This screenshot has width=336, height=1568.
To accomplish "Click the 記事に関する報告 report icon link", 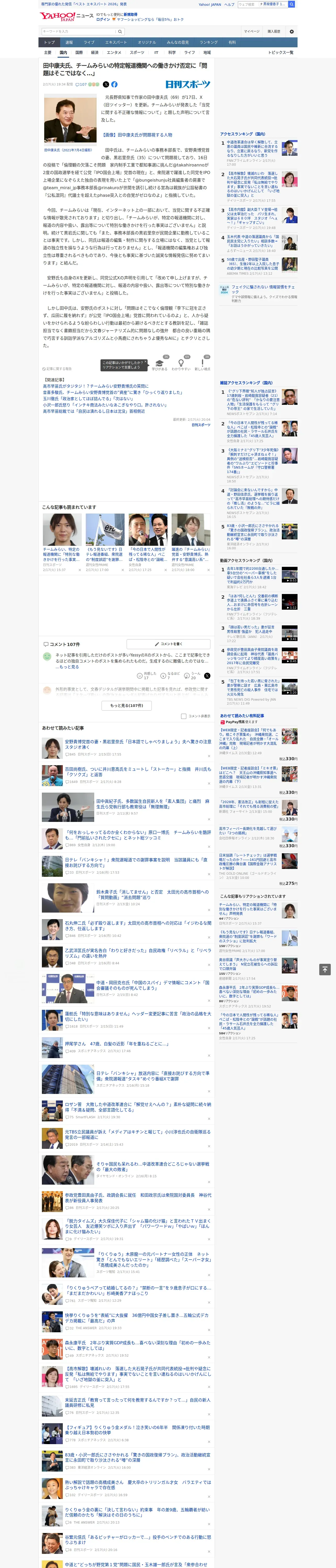I will pyautogui.click(x=57, y=369).
